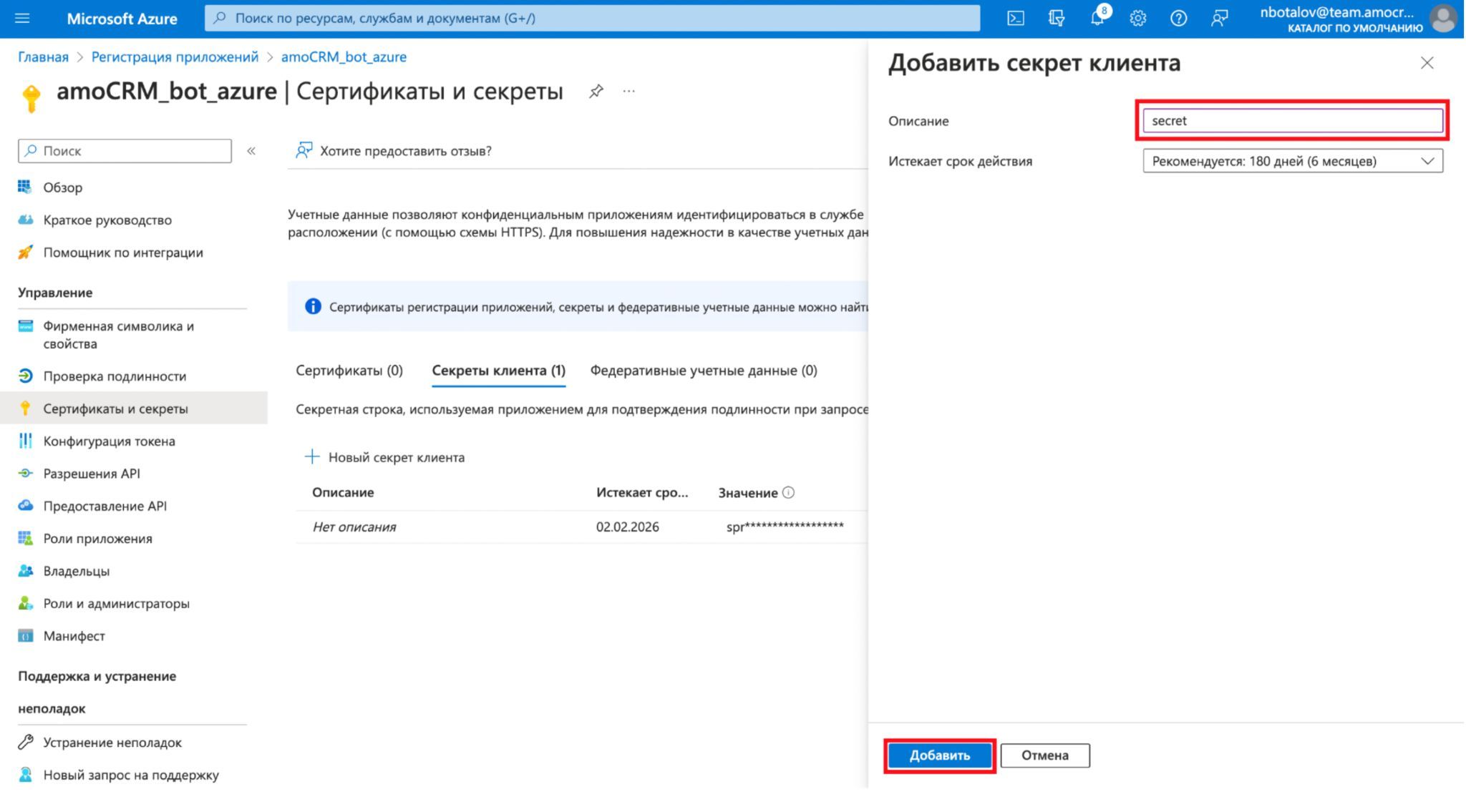Focus the Описание field containing secret
This screenshot has height=812, width=1466.
[1292, 121]
